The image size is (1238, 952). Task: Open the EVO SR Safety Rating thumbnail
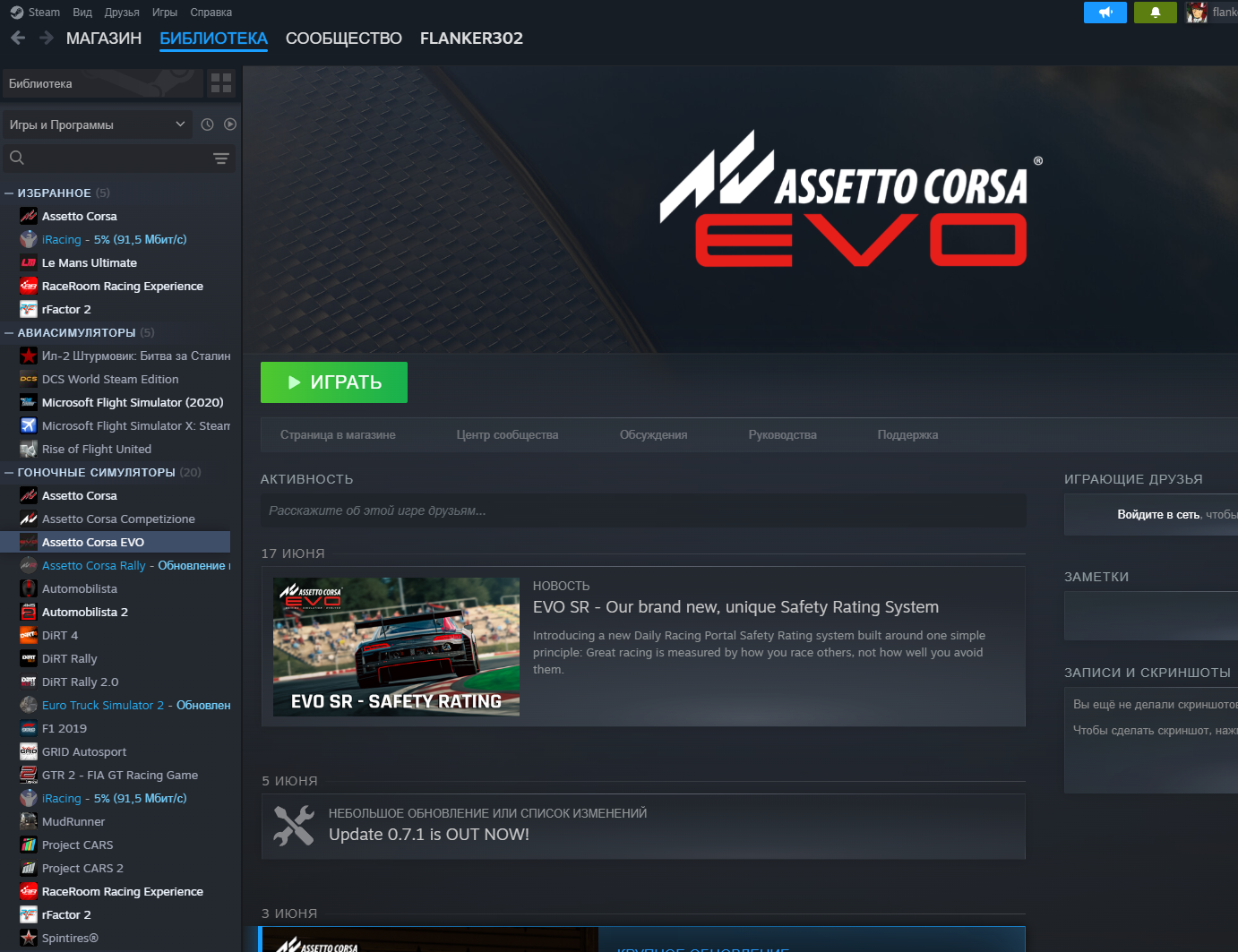(x=396, y=647)
